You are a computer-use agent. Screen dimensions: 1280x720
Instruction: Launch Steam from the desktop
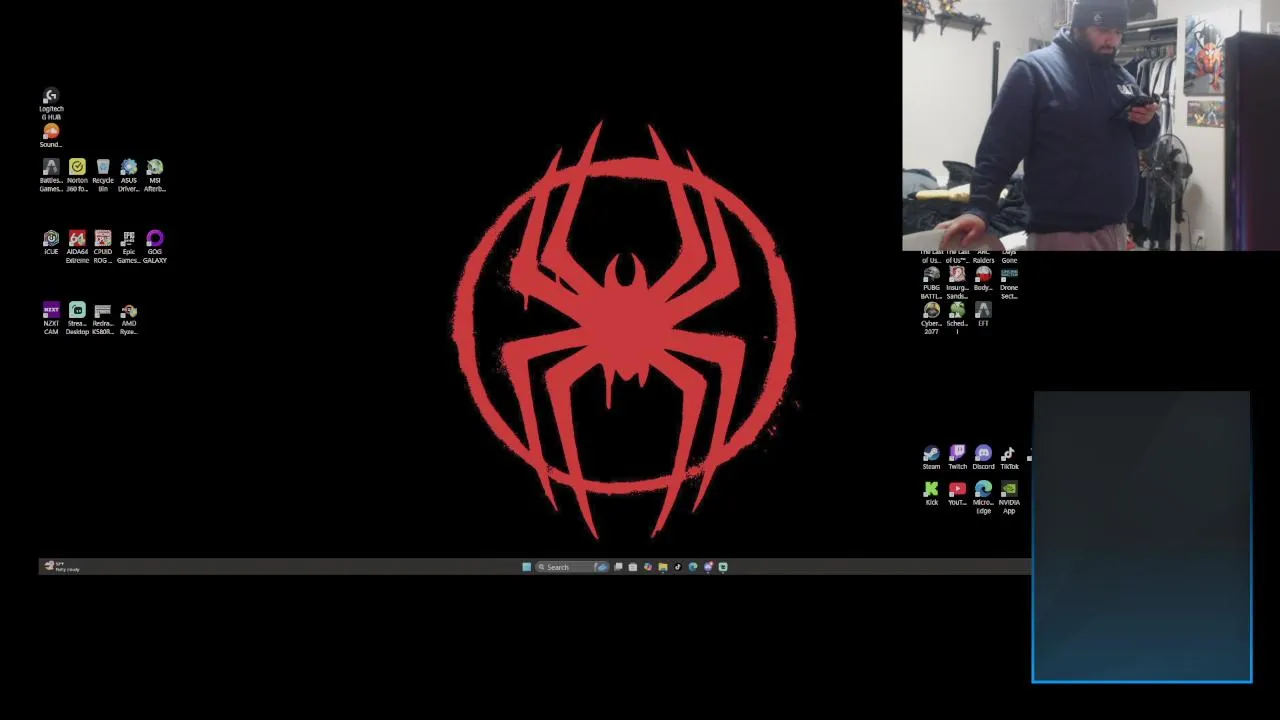(x=931, y=458)
